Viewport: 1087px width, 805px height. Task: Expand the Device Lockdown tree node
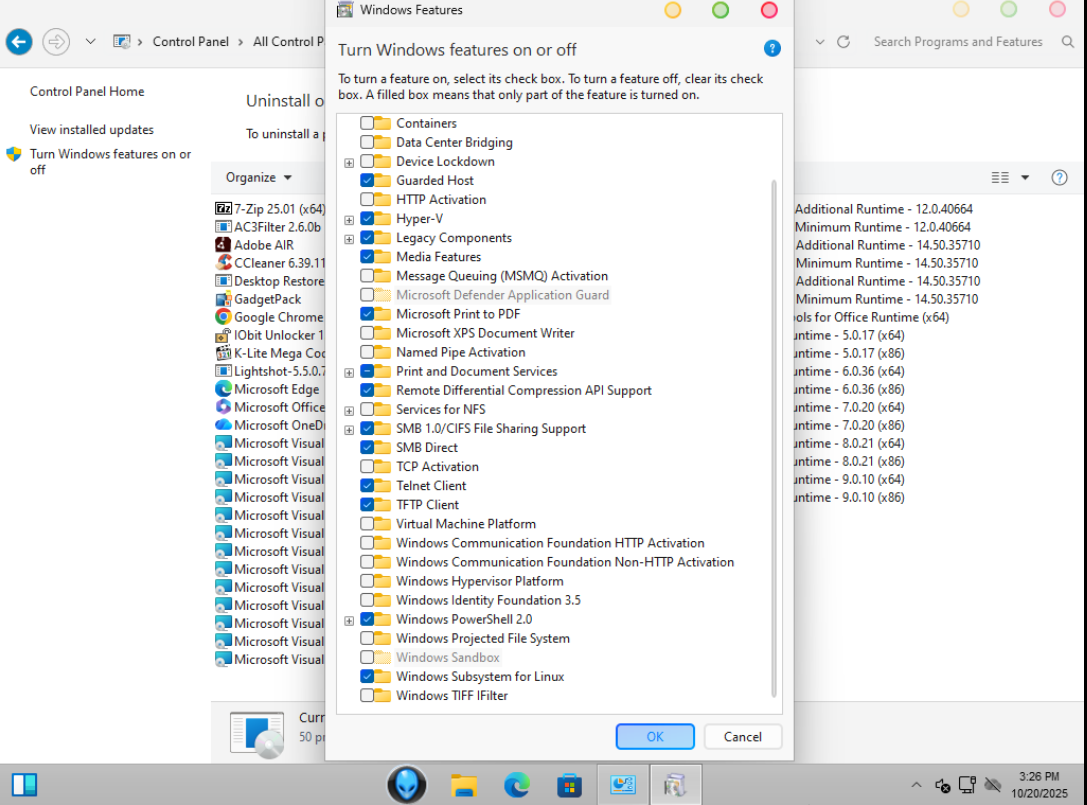[x=349, y=163]
